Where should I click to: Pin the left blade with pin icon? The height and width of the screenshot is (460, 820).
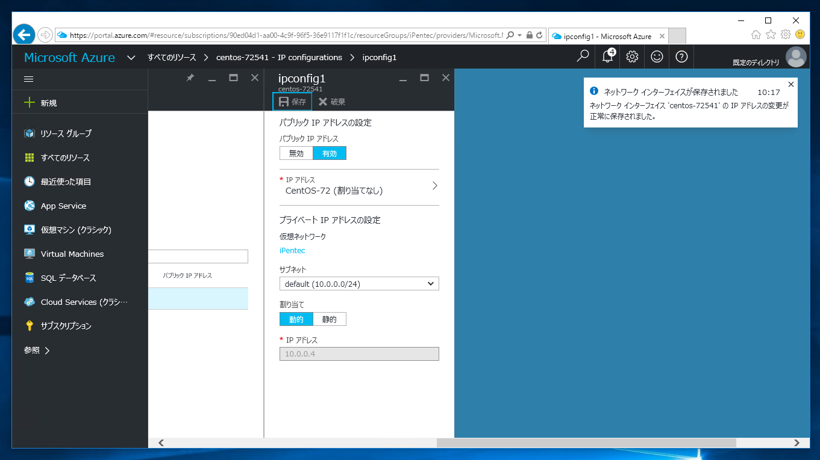[x=190, y=78]
